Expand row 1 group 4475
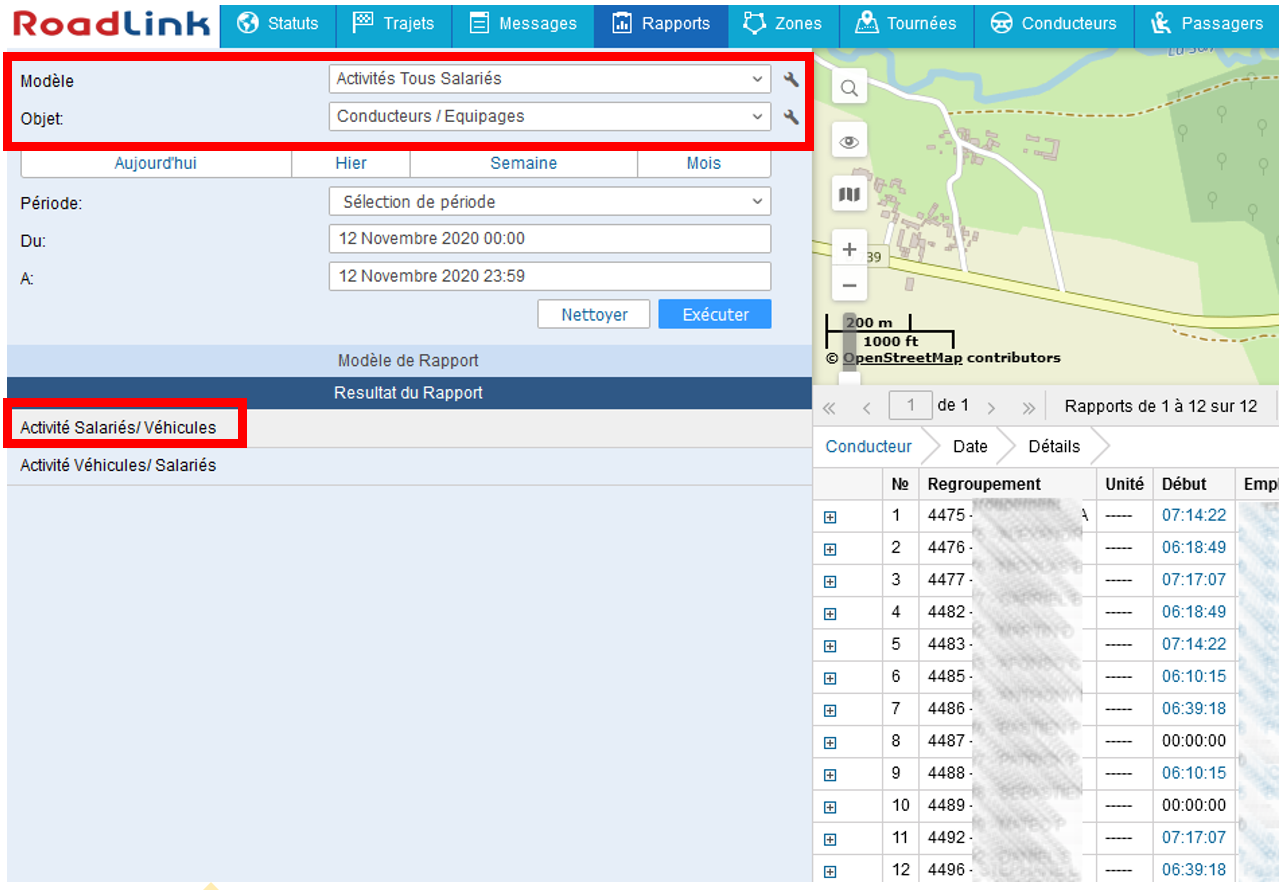The width and height of the screenshot is (1281, 890). pos(830,517)
